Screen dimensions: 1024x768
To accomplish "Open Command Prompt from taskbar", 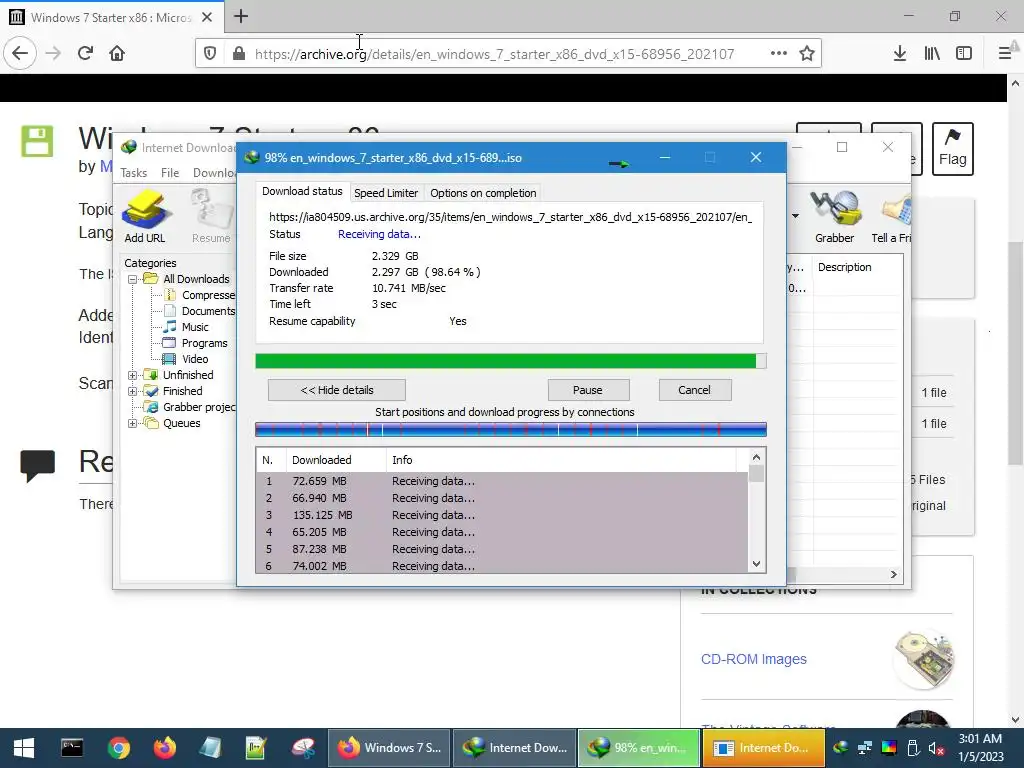I will click(x=72, y=748).
